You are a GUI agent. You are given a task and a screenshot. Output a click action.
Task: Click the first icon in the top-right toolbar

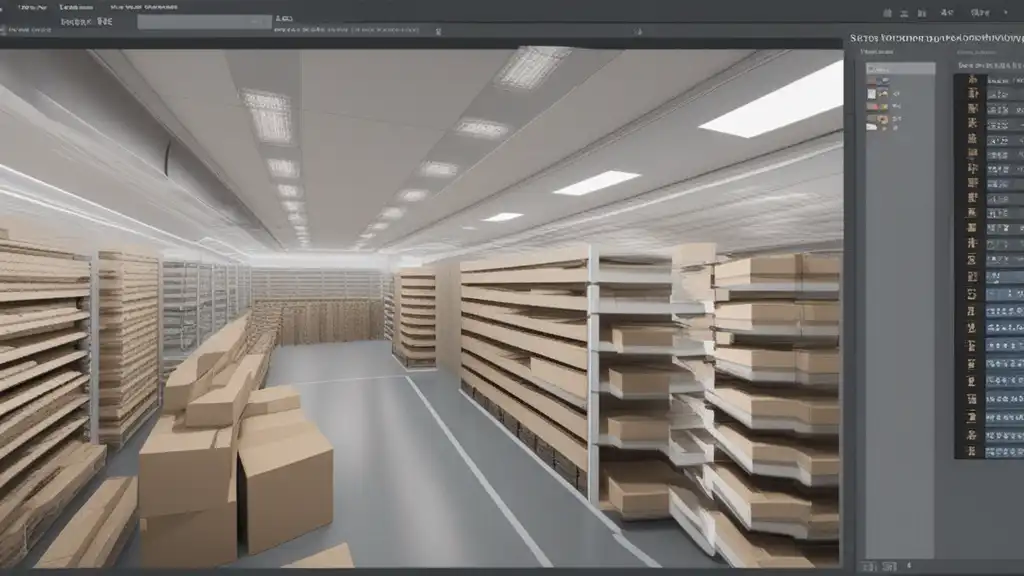click(x=887, y=13)
